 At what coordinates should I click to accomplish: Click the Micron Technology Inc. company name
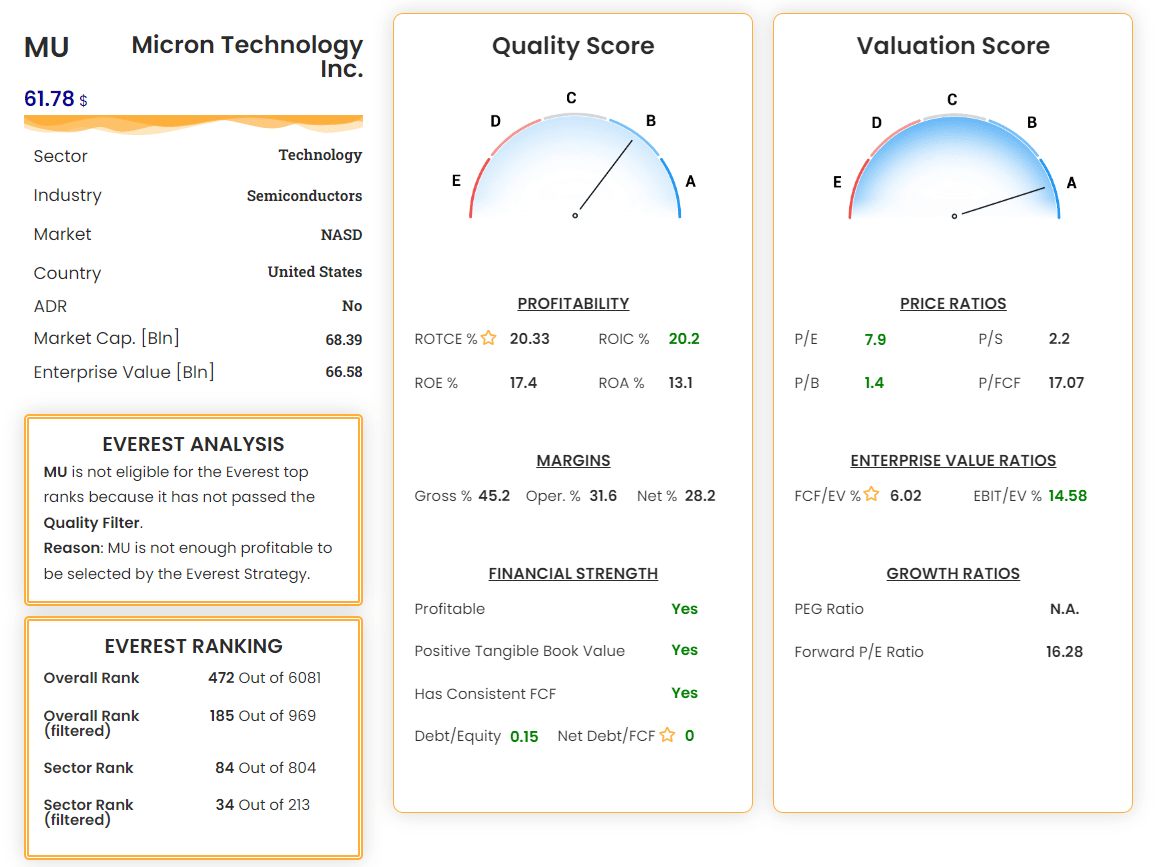pyautogui.click(x=247, y=56)
